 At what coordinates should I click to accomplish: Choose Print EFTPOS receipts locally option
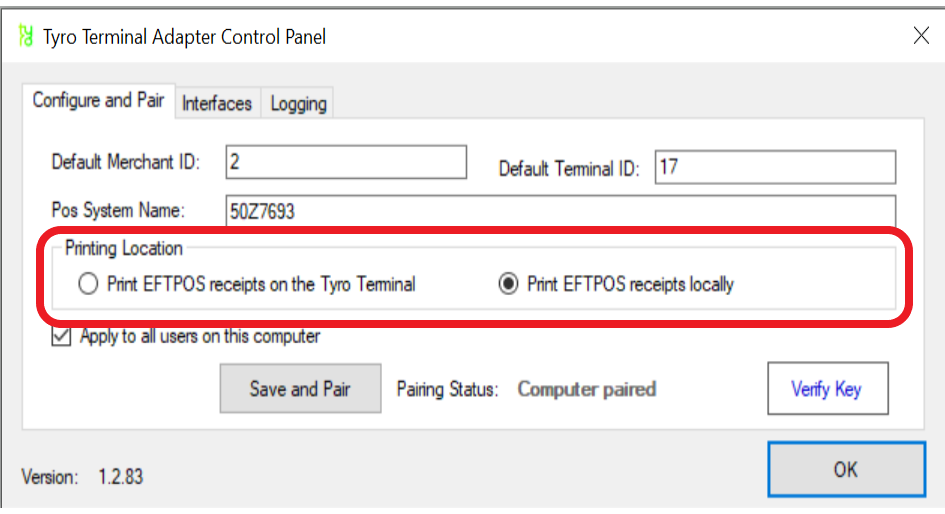(509, 285)
